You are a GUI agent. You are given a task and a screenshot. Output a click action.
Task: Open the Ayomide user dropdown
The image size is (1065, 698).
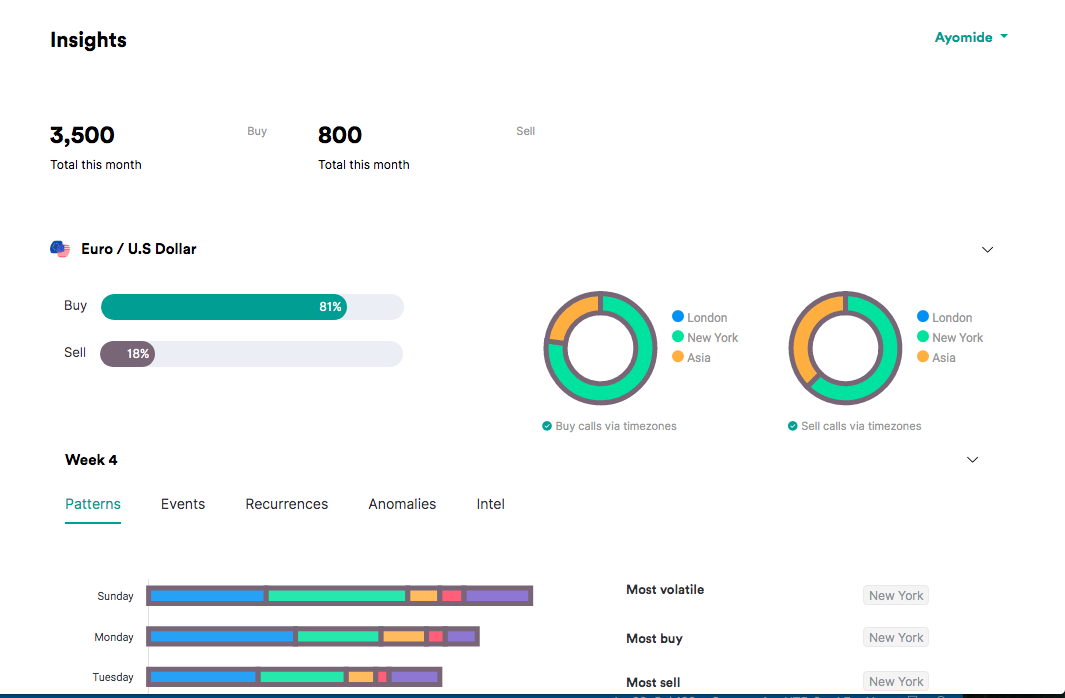pyautogui.click(x=971, y=37)
